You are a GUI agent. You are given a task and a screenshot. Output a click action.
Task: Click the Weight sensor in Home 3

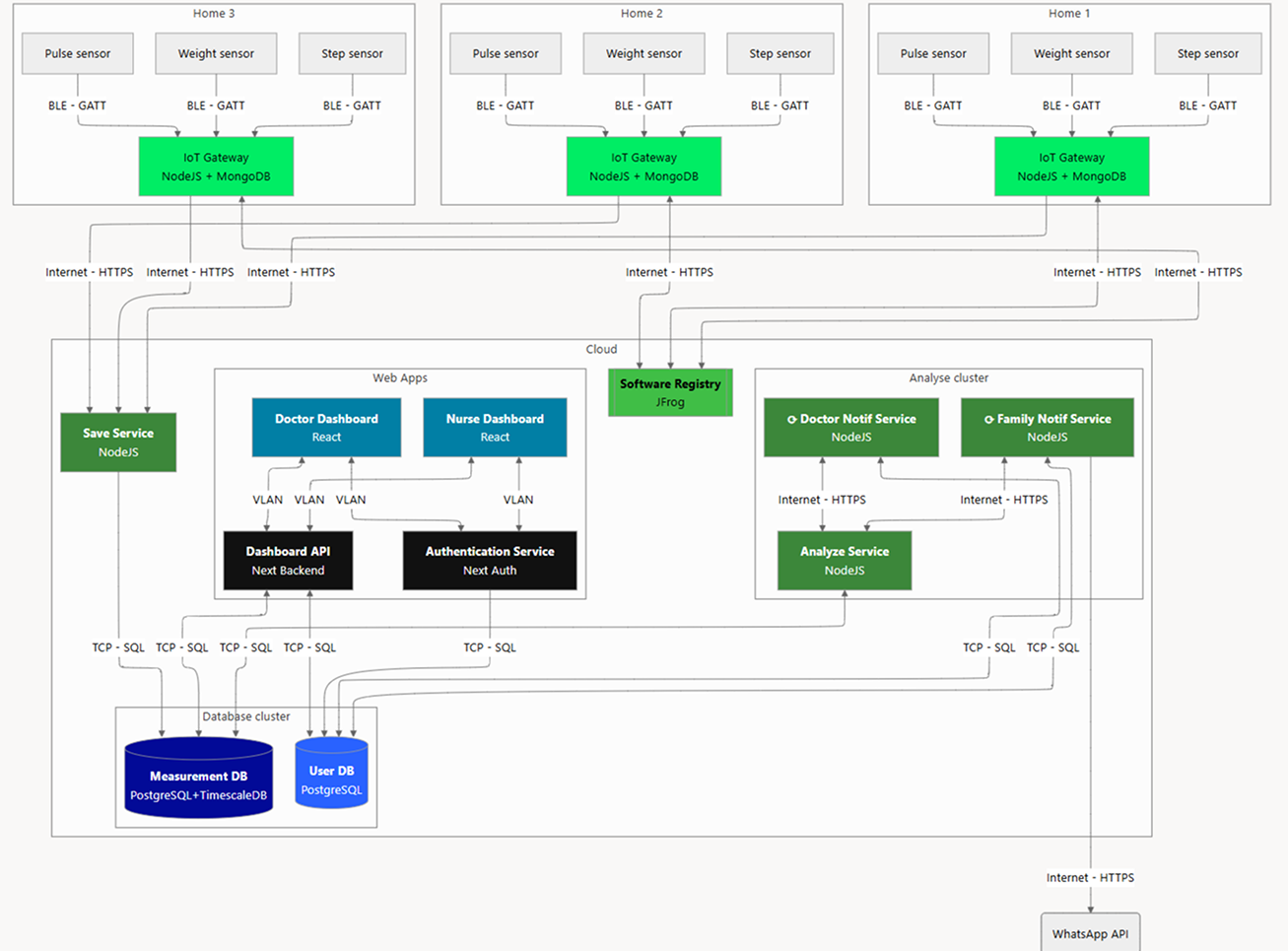tap(216, 54)
